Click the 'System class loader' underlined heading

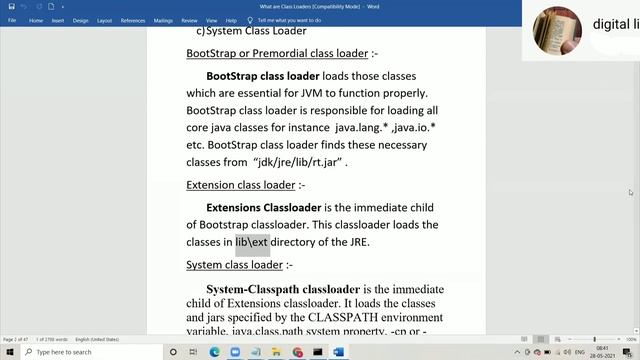click(x=234, y=265)
